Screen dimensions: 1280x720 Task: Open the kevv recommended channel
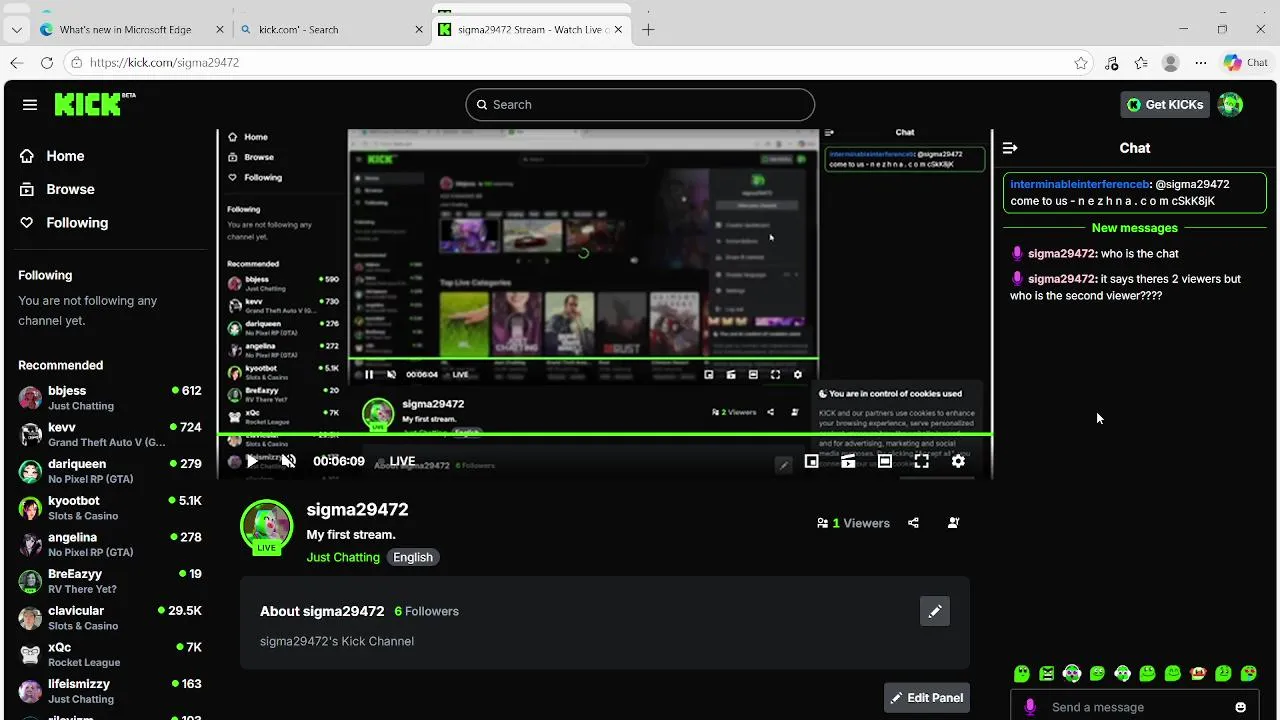pos(110,434)
